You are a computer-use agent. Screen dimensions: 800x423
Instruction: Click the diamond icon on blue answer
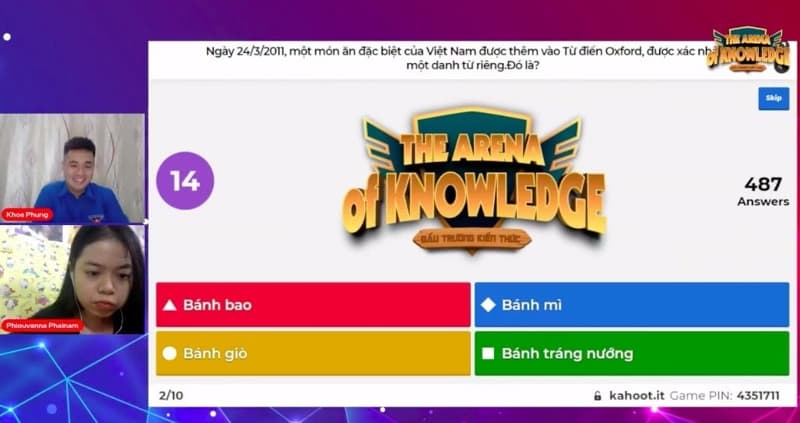pos(488,305)
